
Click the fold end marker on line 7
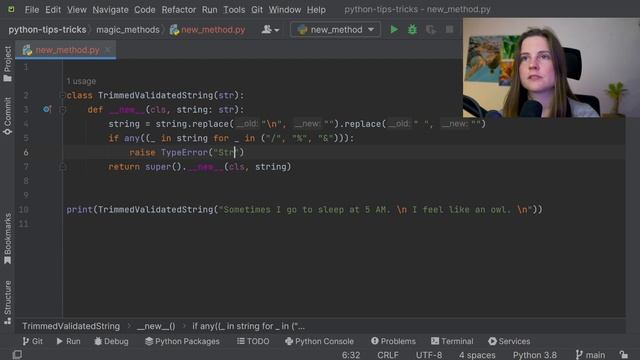coord(62,167)
